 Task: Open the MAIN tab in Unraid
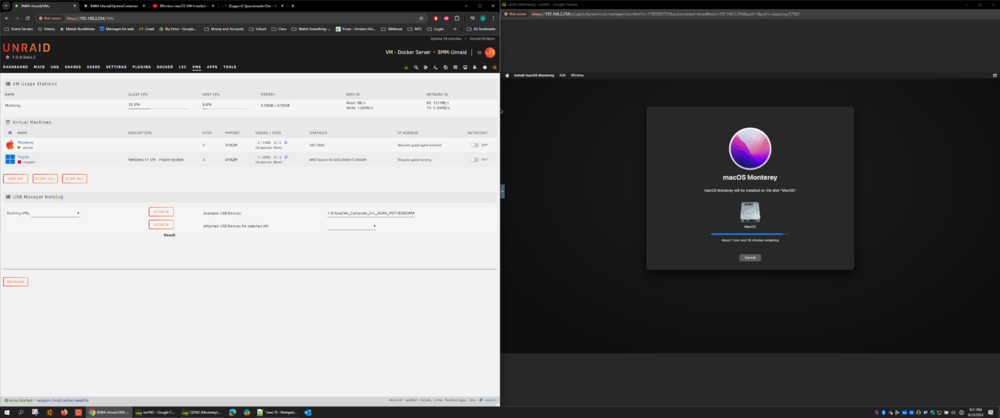(39, 67)
